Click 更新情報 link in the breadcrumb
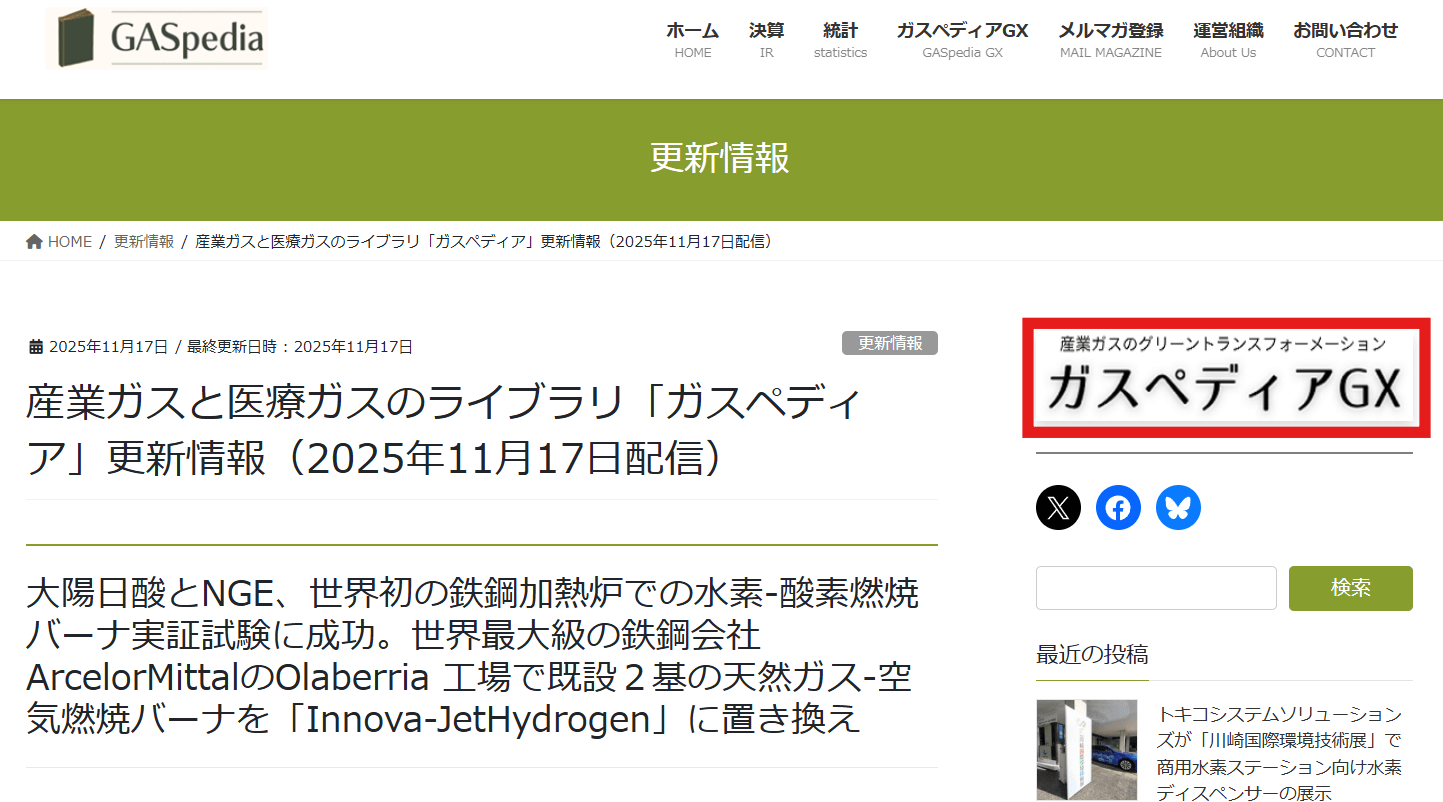1443x802 pixels. (144, 242)
